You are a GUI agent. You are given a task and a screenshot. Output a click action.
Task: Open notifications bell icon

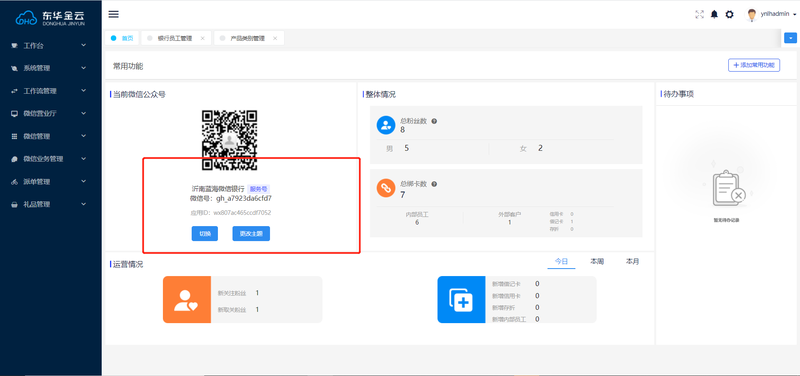click(x=714, y=14)
